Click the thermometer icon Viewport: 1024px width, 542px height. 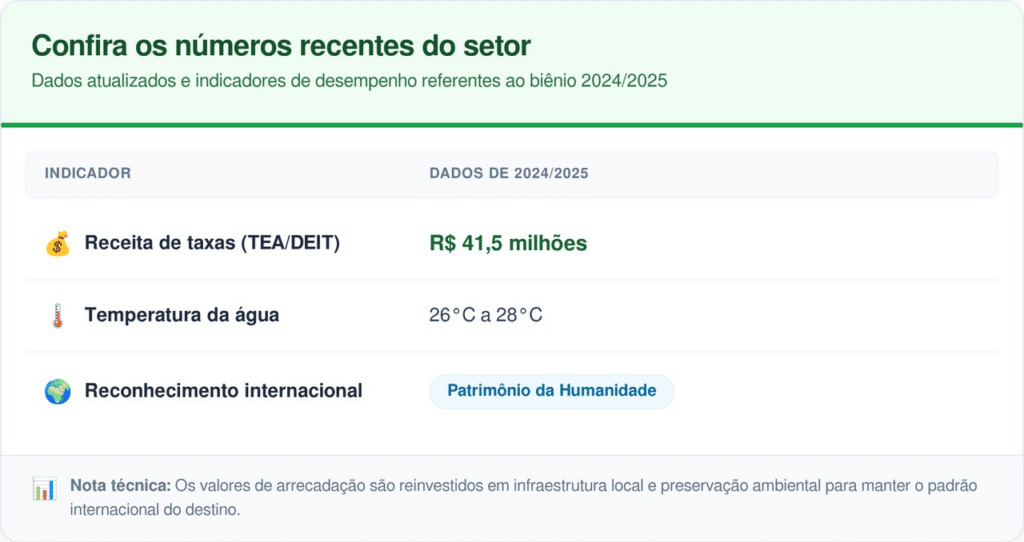pyautogui.click(x=57, y=316)
